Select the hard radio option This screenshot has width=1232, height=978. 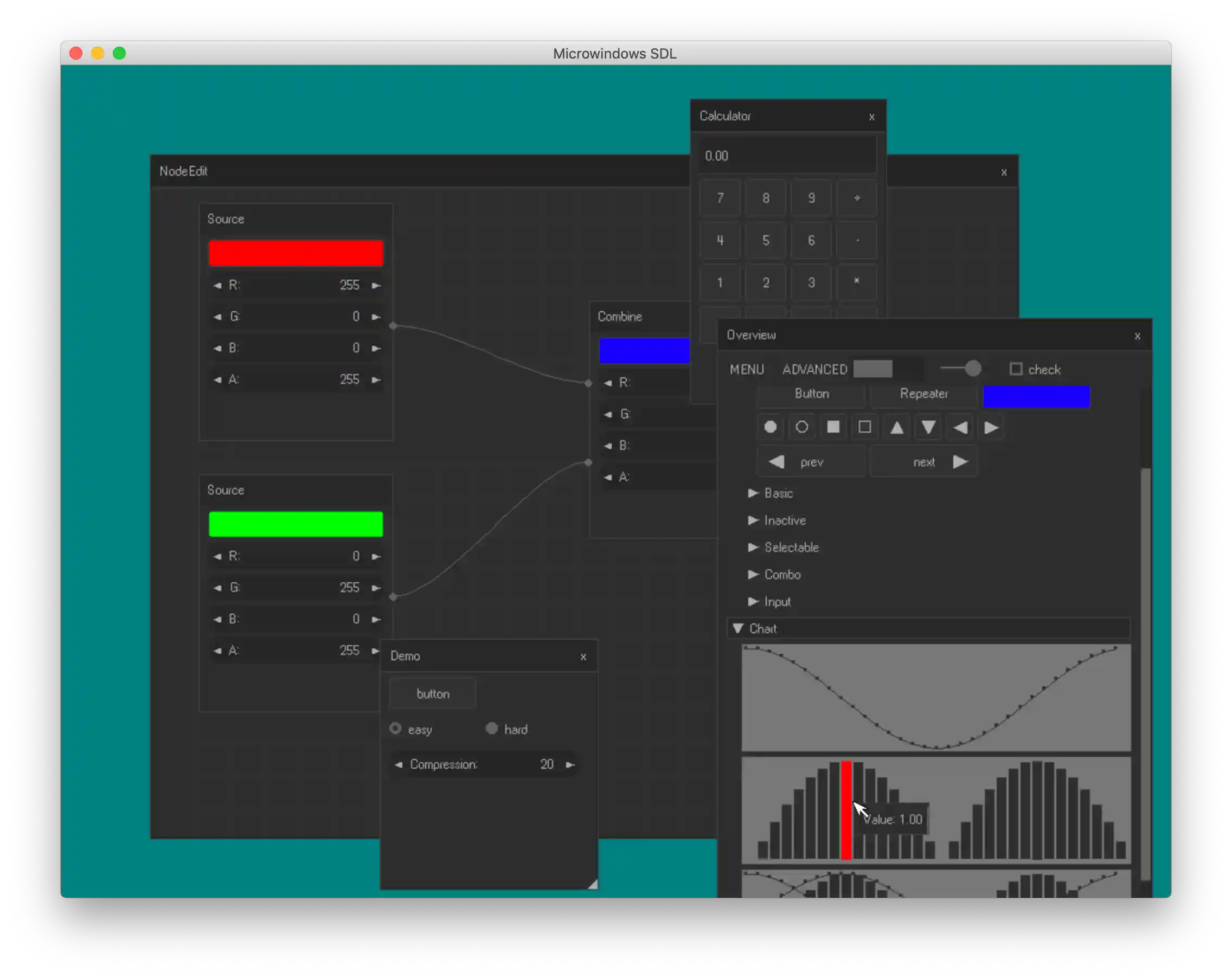pyautogui.click(x=491, y=729)
